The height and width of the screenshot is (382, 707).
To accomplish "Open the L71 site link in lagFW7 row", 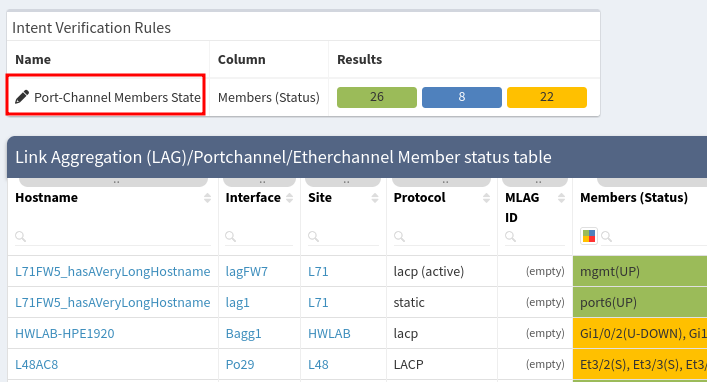I will (x=318, y=272).
